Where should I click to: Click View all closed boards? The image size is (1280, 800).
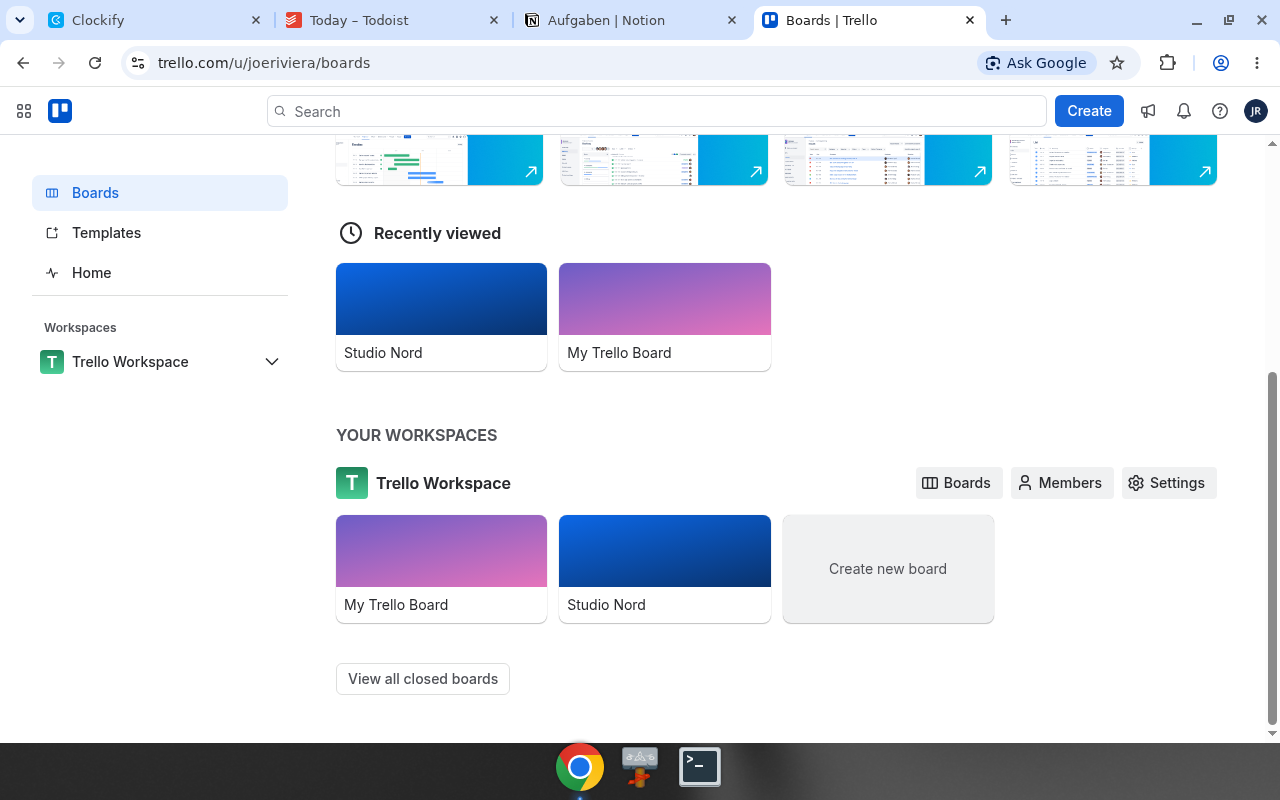[x=423, y=679]
